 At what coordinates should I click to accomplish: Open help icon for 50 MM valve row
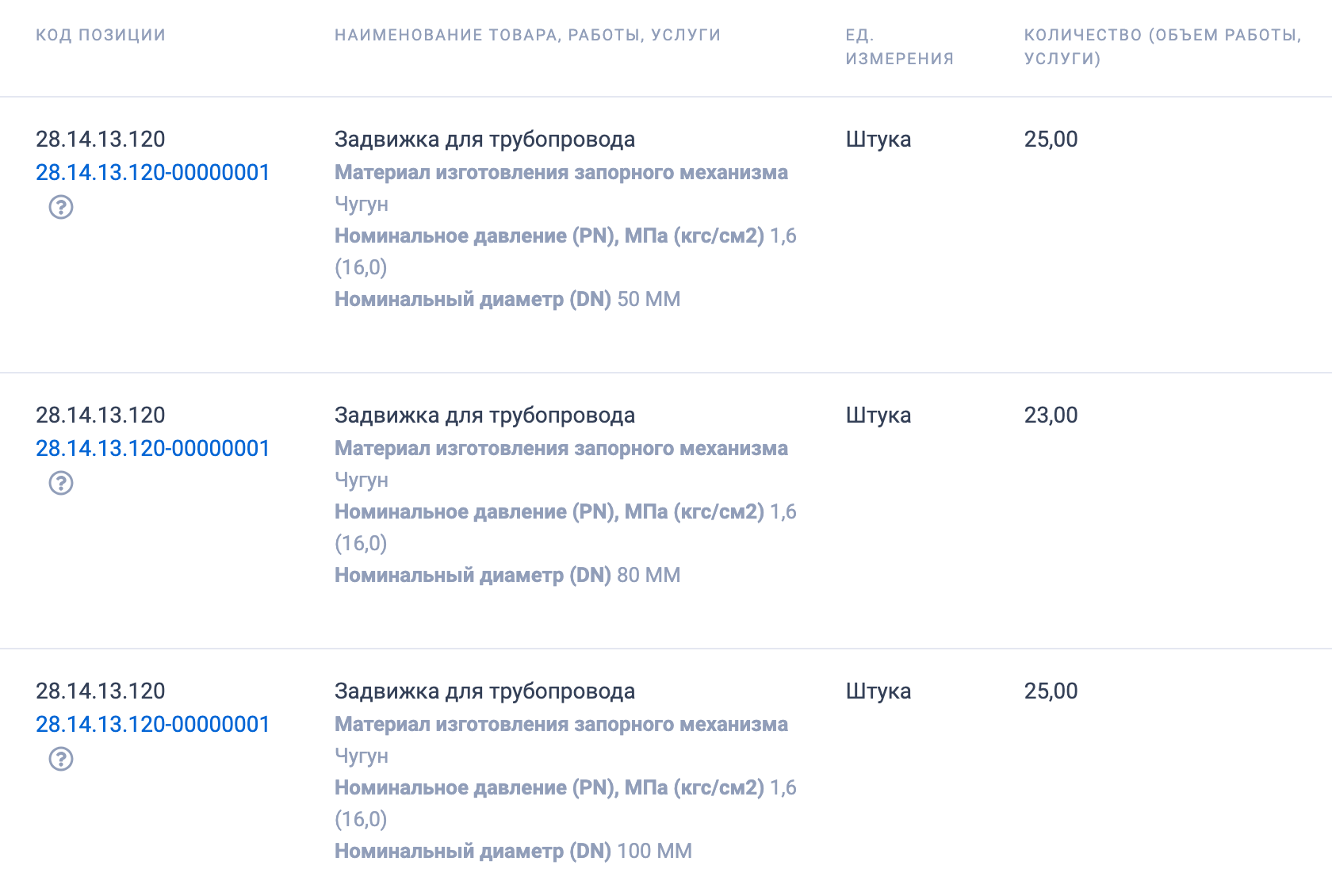[61, 207]
